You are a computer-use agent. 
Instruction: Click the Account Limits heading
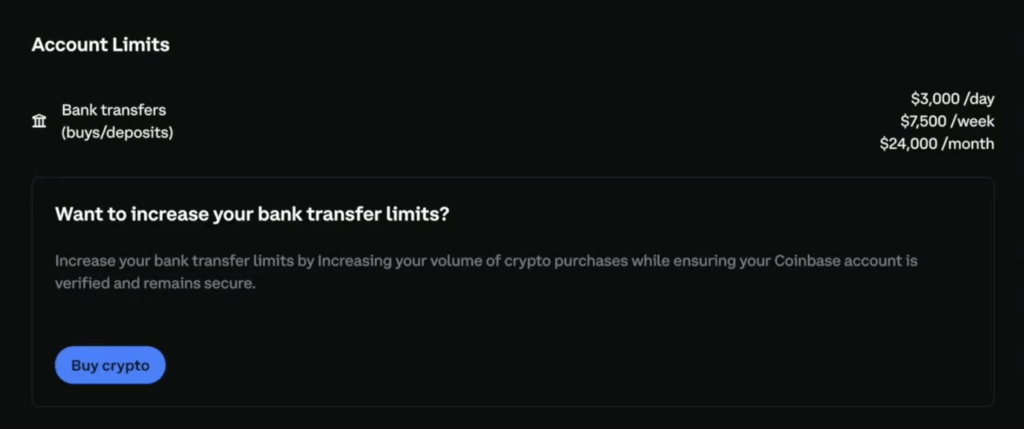click(100, 45)
